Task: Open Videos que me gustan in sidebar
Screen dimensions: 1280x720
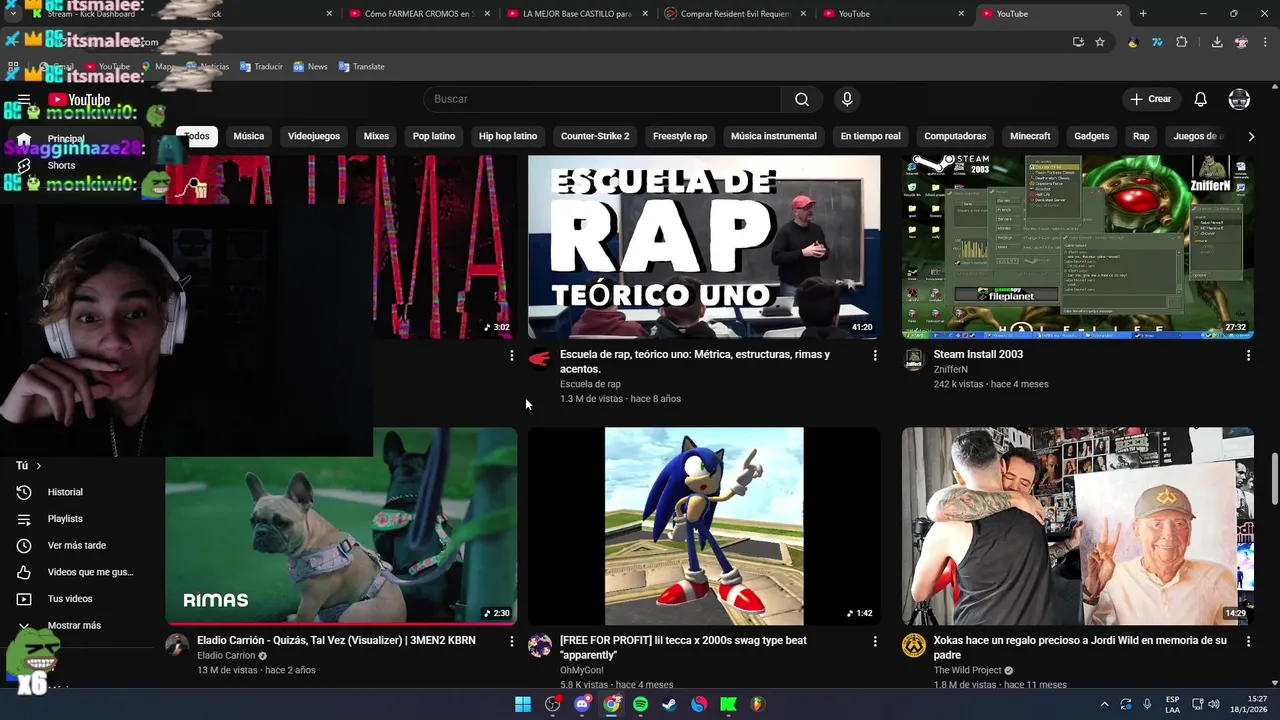Action: pyautogui.click(x=80, y=572)
